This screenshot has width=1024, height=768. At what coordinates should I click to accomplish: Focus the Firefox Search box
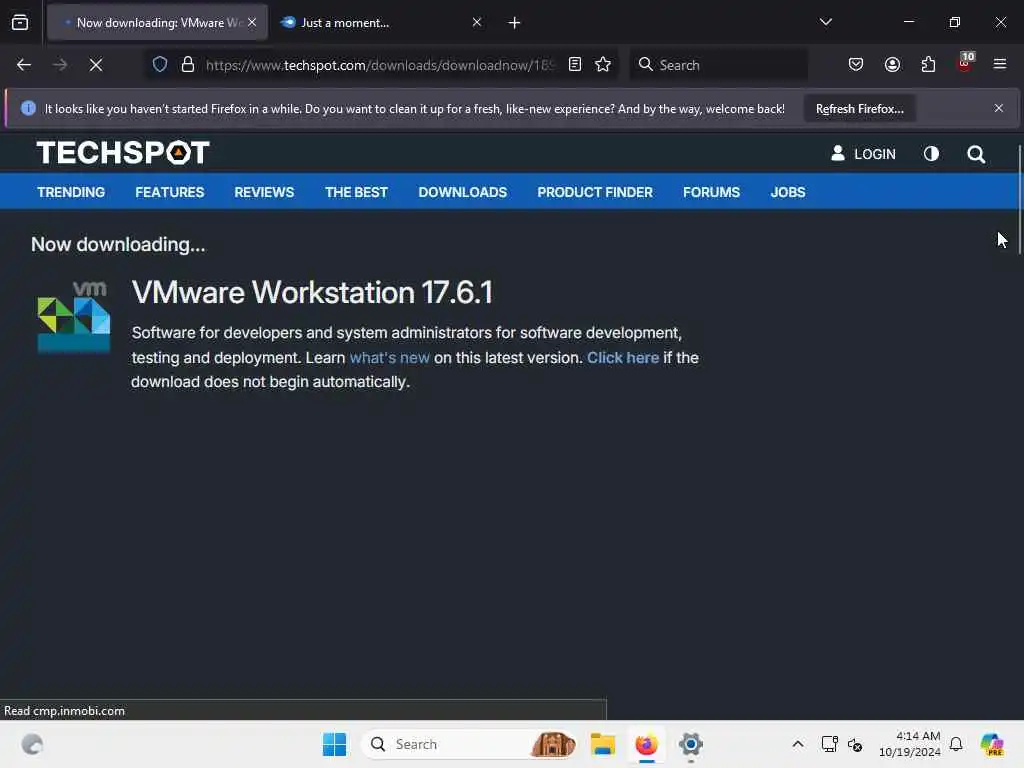tap(718, 65)
